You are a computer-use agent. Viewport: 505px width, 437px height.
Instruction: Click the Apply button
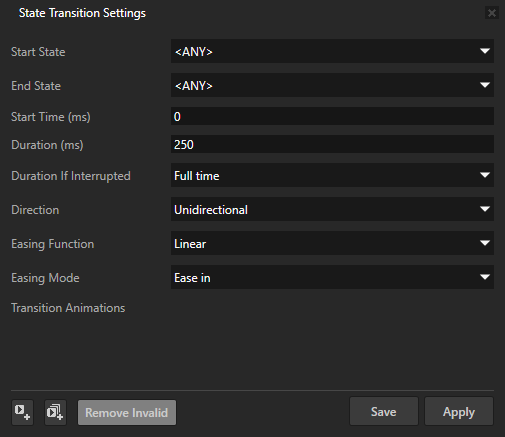(459, 412)
